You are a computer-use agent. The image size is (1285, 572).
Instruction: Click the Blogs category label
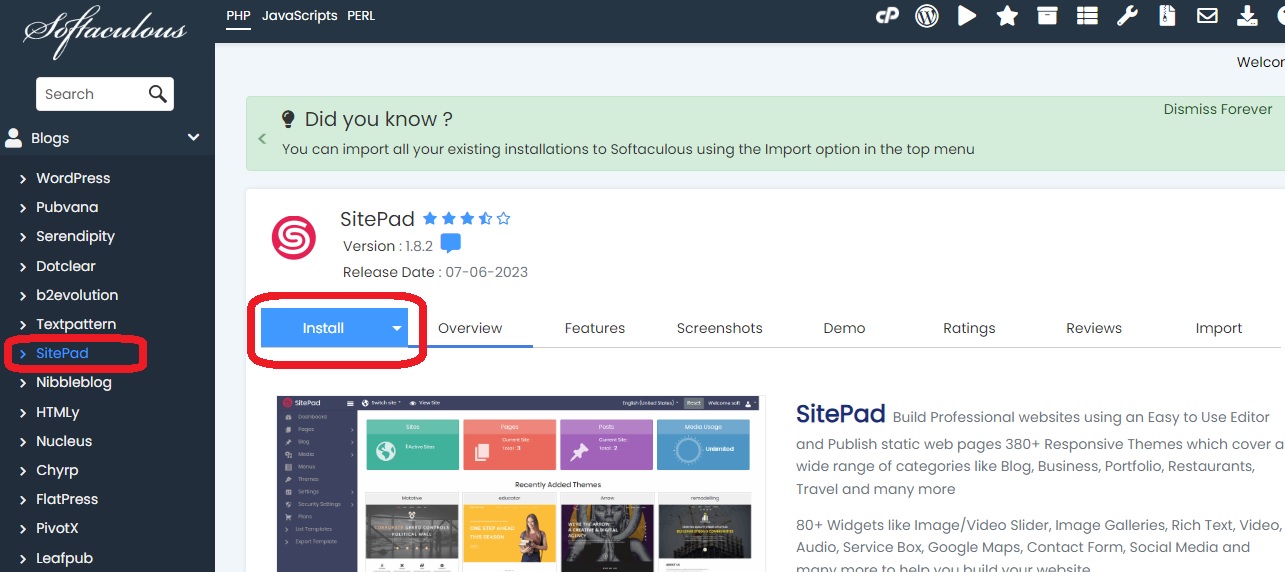[x=50, y=138]
